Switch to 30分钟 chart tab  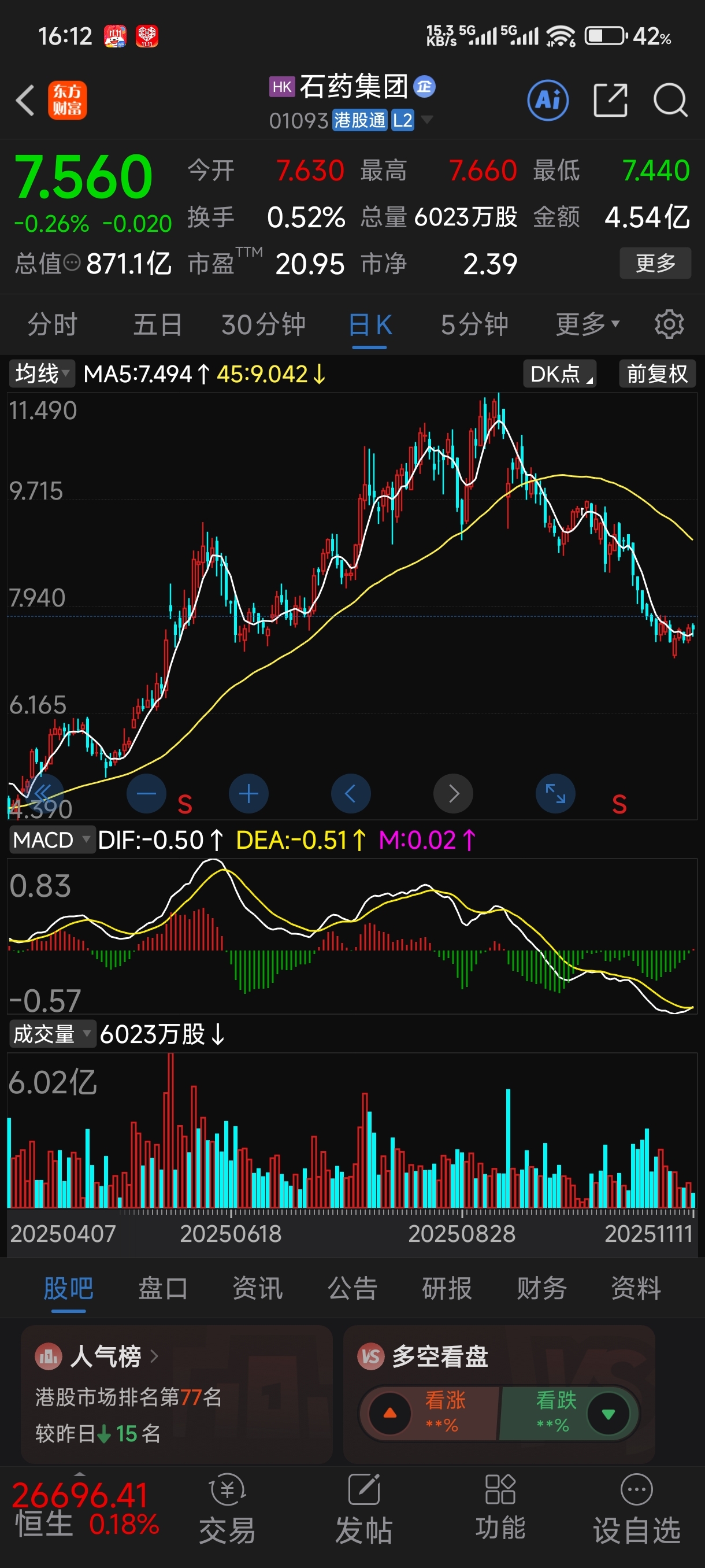(x=264, y=324)
